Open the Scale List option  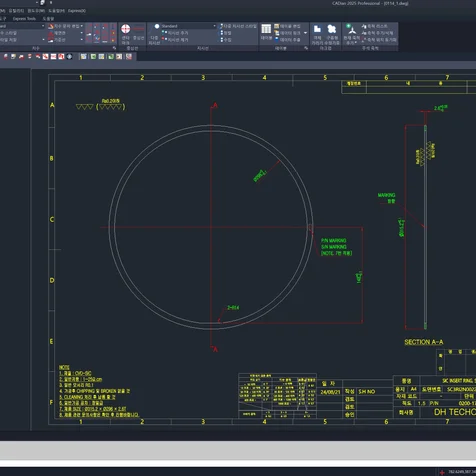(375, 26)
